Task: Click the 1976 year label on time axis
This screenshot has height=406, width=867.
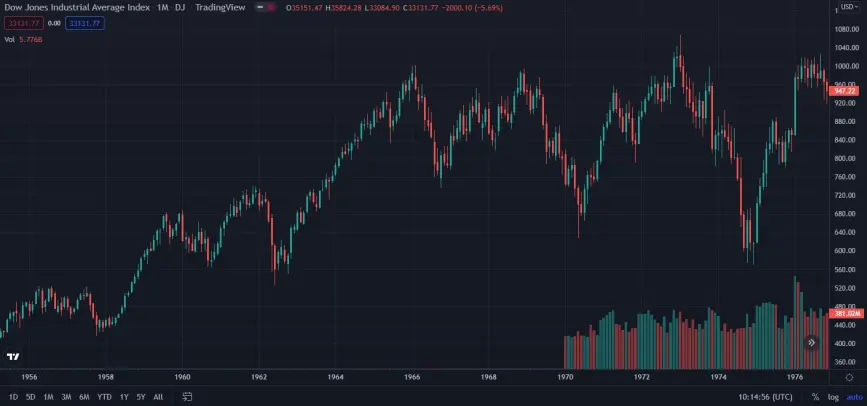Action: tap(795, 377)
